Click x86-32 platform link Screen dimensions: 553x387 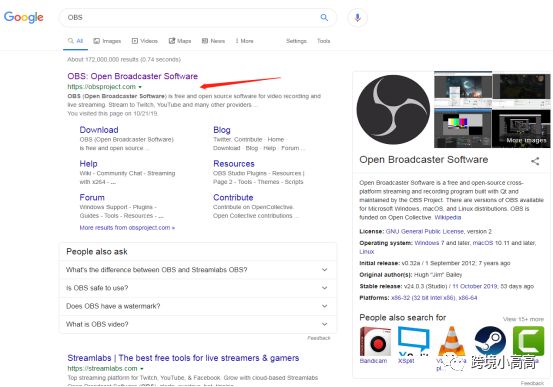click(423, 298)
